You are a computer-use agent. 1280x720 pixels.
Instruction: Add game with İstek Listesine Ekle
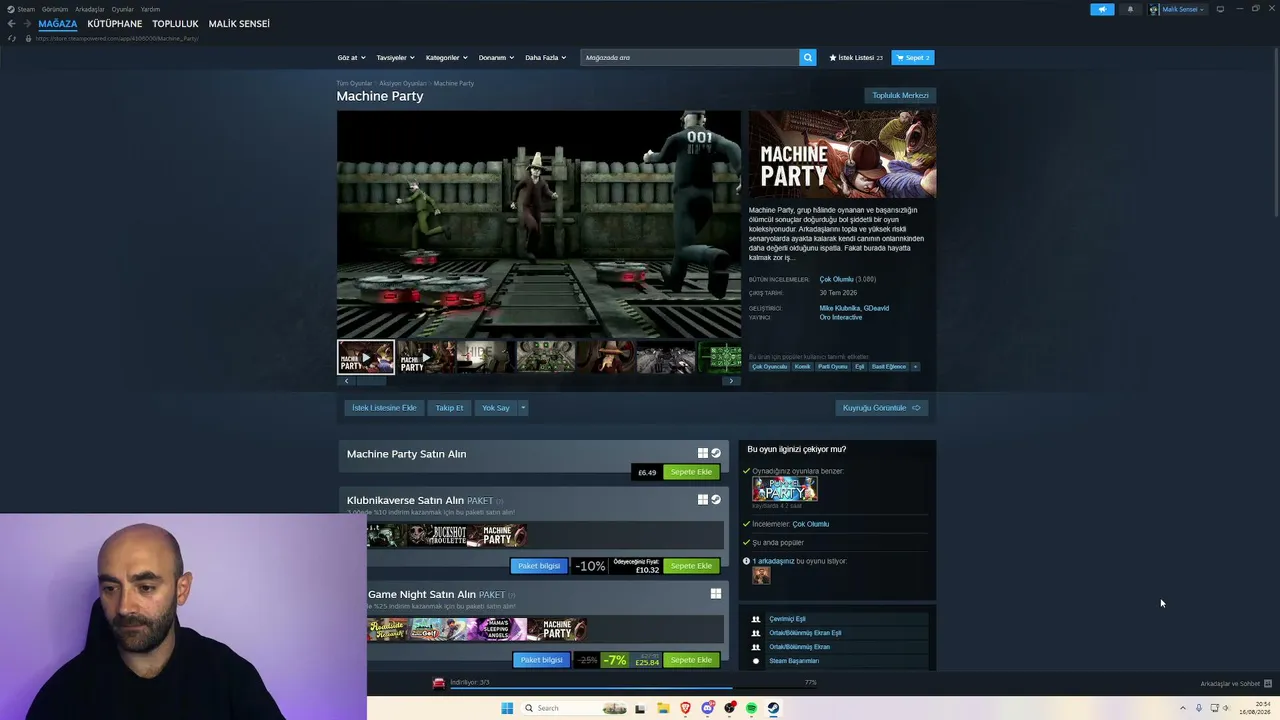pos(384,408)
